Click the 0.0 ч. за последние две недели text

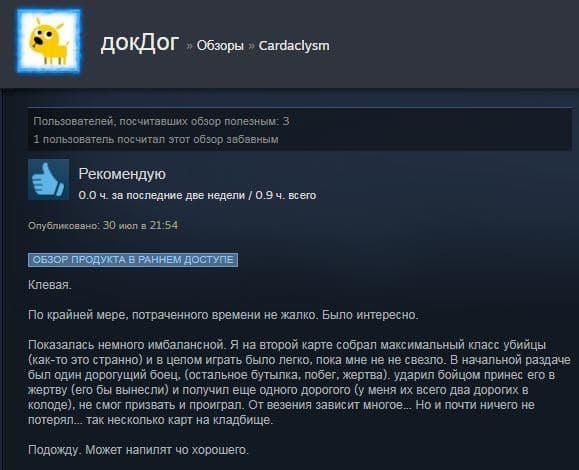(162, 195)
